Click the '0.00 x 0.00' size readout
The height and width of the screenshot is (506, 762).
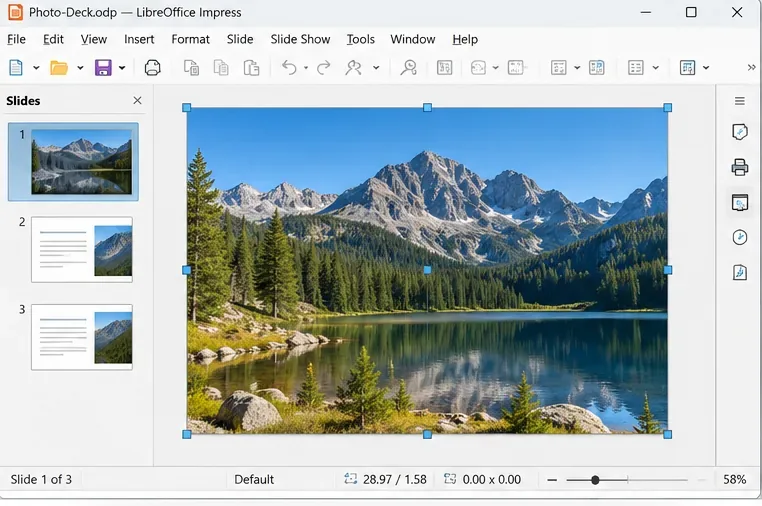point(491,480)
